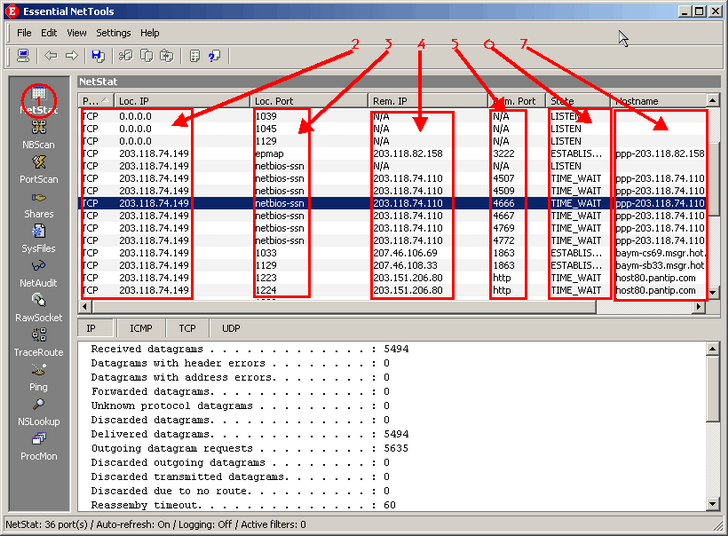Click the forward arrow toolbar button

[72, 56]
